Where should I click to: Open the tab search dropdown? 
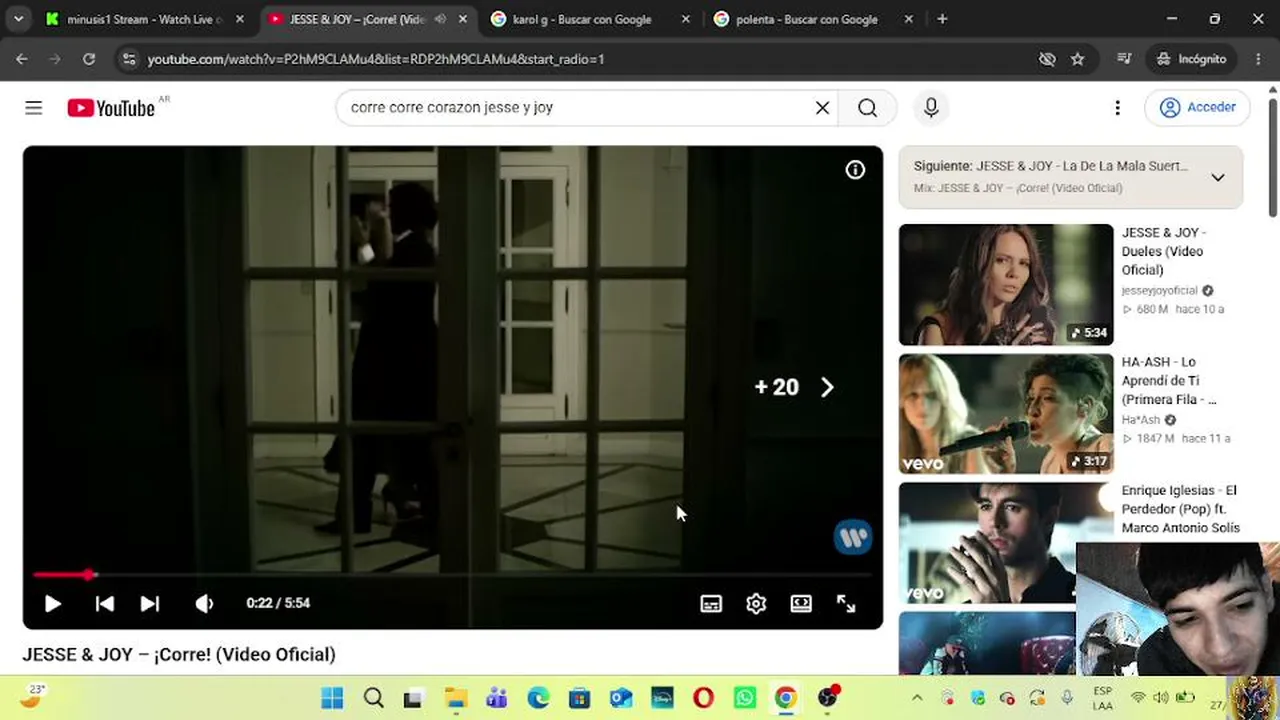(x=18, y=19)
